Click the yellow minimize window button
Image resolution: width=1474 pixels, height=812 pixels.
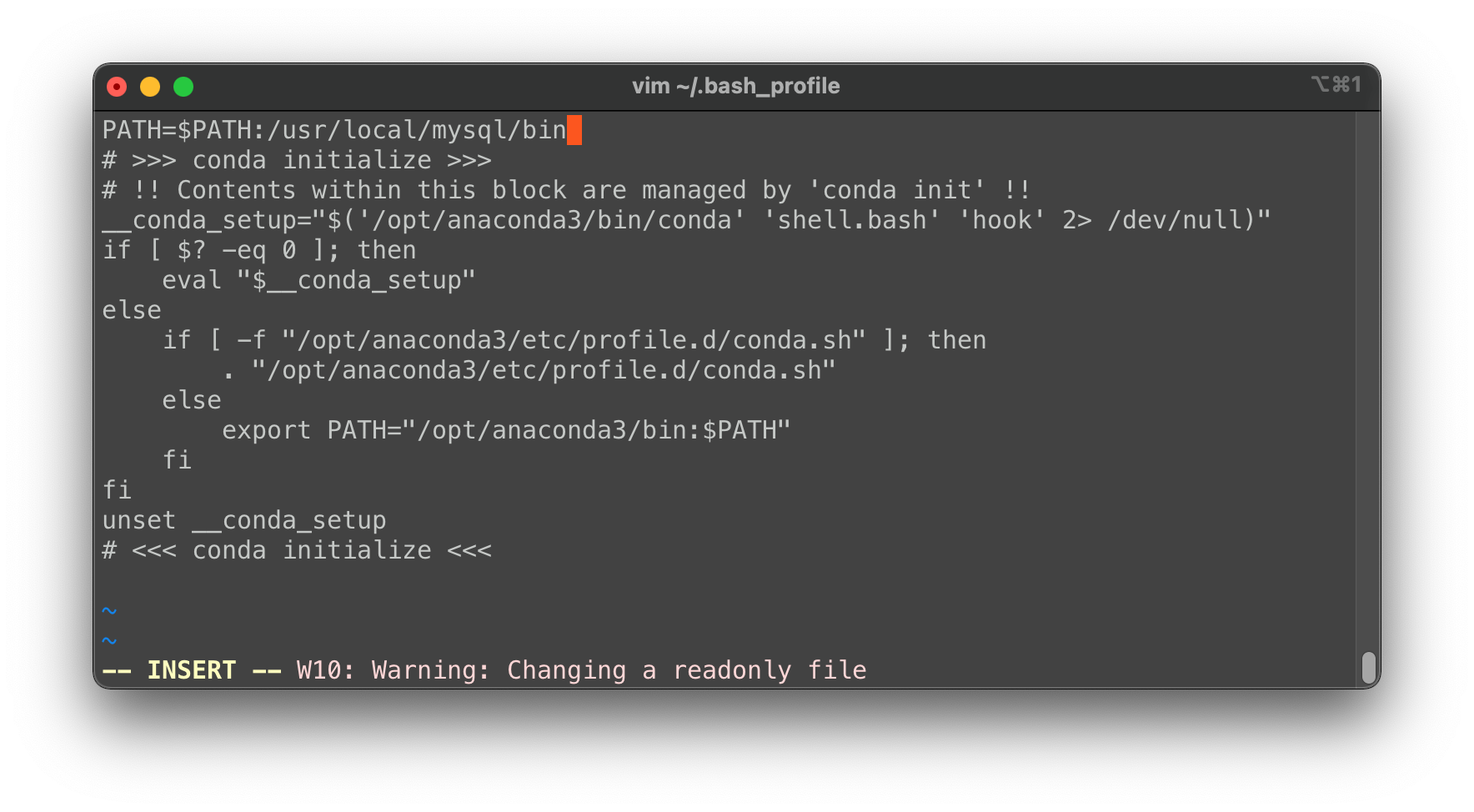150,87
